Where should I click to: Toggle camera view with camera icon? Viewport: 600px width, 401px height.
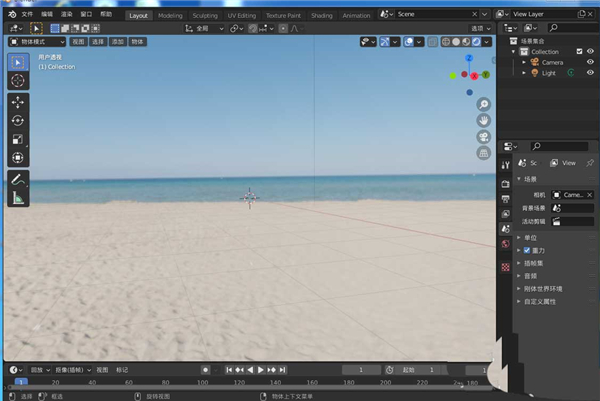pos(483,136)
